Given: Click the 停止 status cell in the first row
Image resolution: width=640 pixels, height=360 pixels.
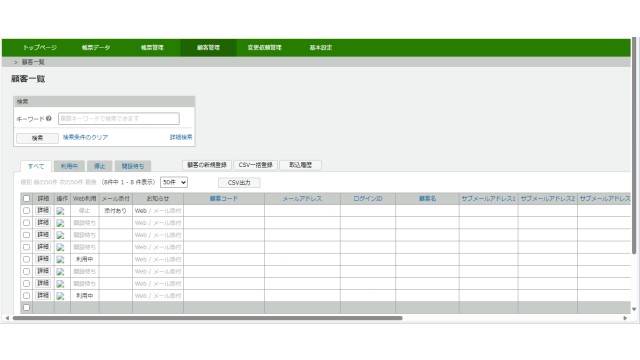Looking at the screenshot, I should pyautogui.click(x=84, y=211).
